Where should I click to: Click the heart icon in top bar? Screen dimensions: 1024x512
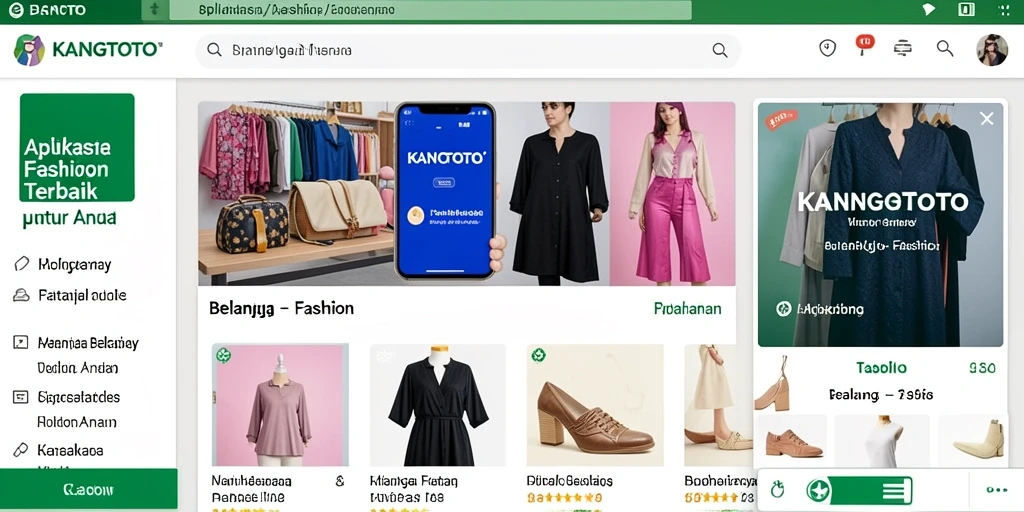pos(928,9)
